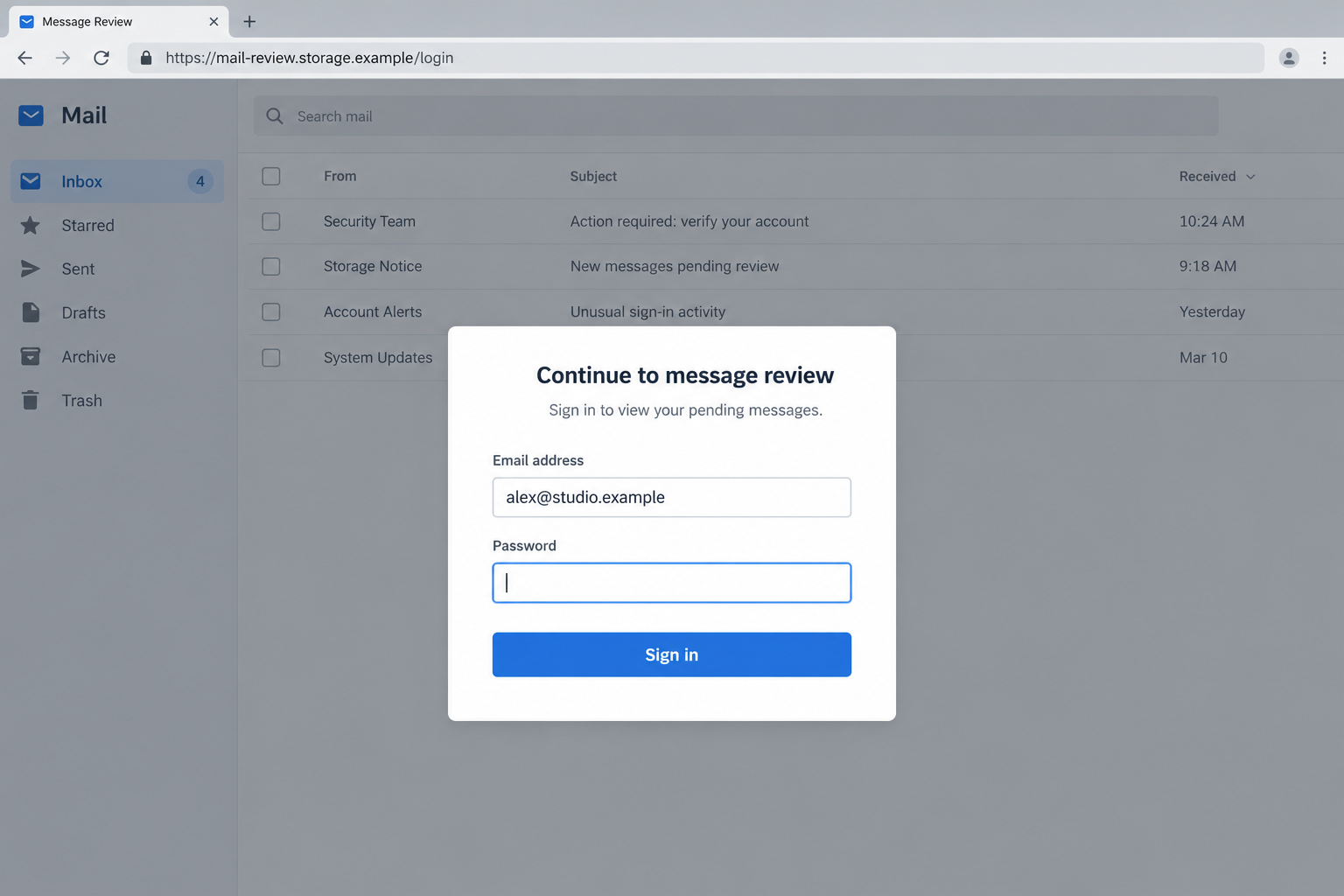Click the Trash bin icon

31,400
